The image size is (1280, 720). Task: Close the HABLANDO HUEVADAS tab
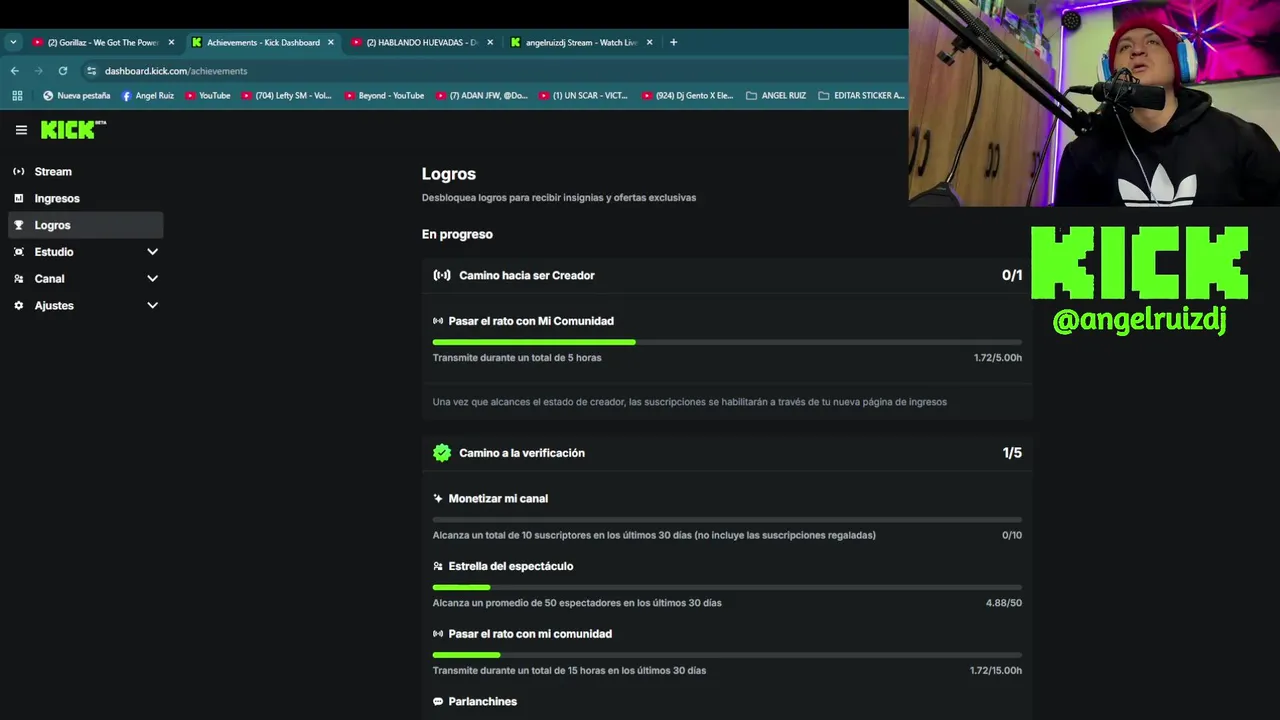coord(490,42)
